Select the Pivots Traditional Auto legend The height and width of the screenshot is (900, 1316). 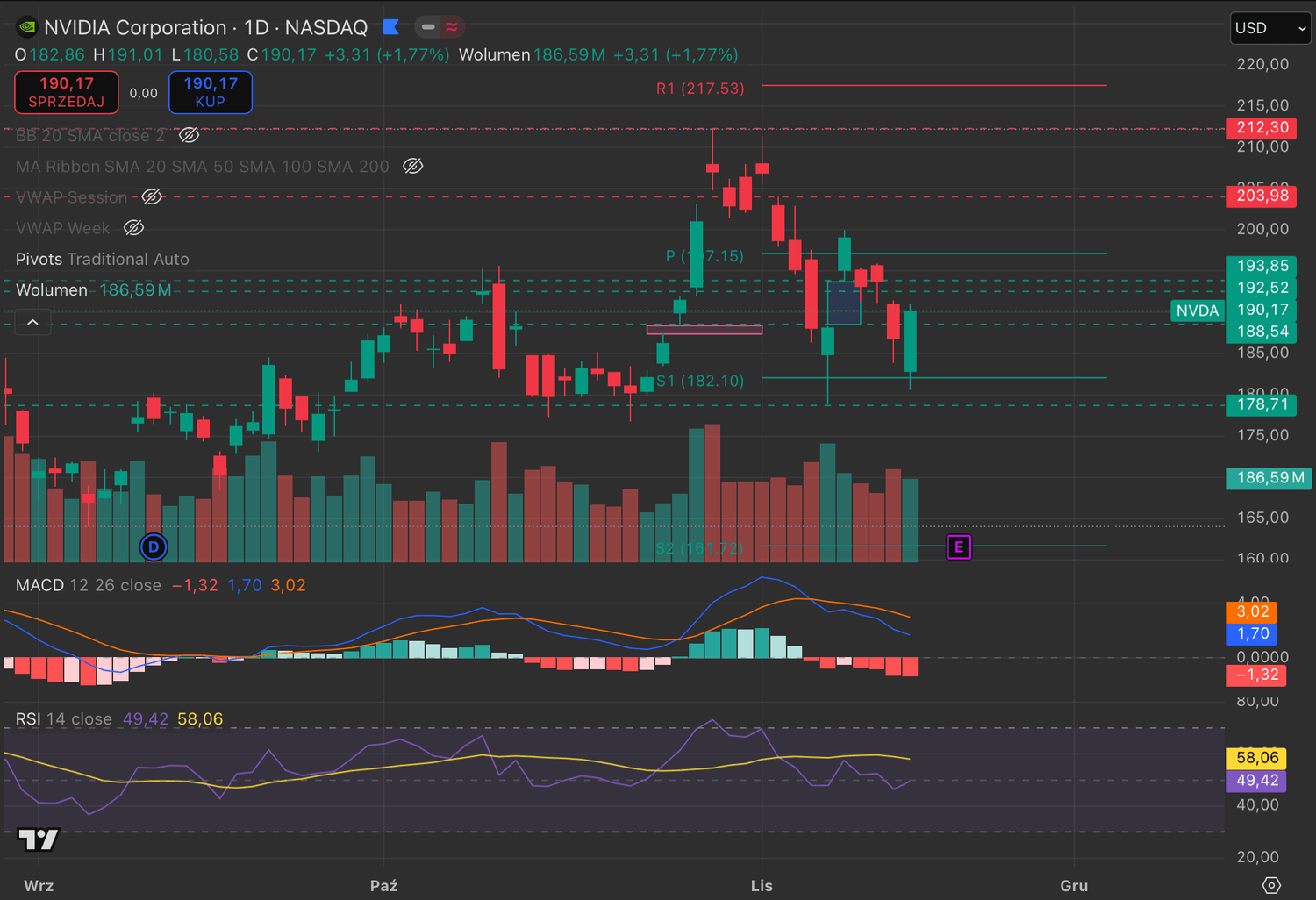click(x=103, y=259)
